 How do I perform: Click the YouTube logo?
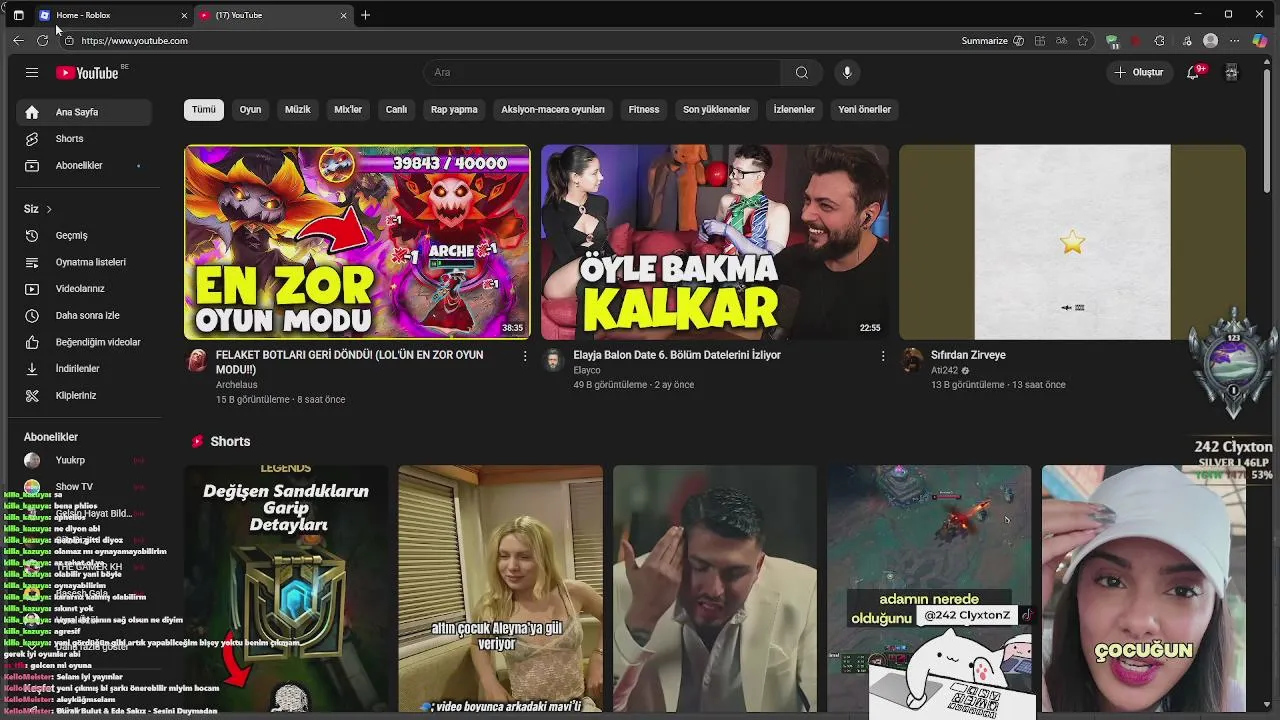click(x=87, y=72)
